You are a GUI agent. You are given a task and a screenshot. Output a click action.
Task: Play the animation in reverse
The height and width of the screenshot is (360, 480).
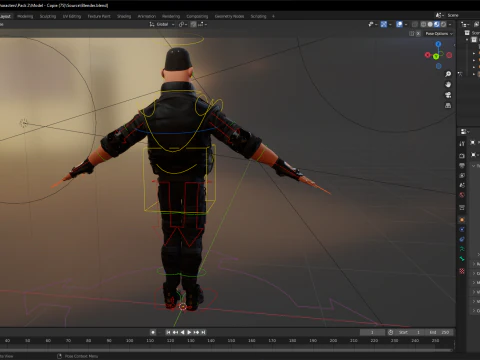pyautogui.click(x=182, y=332)
